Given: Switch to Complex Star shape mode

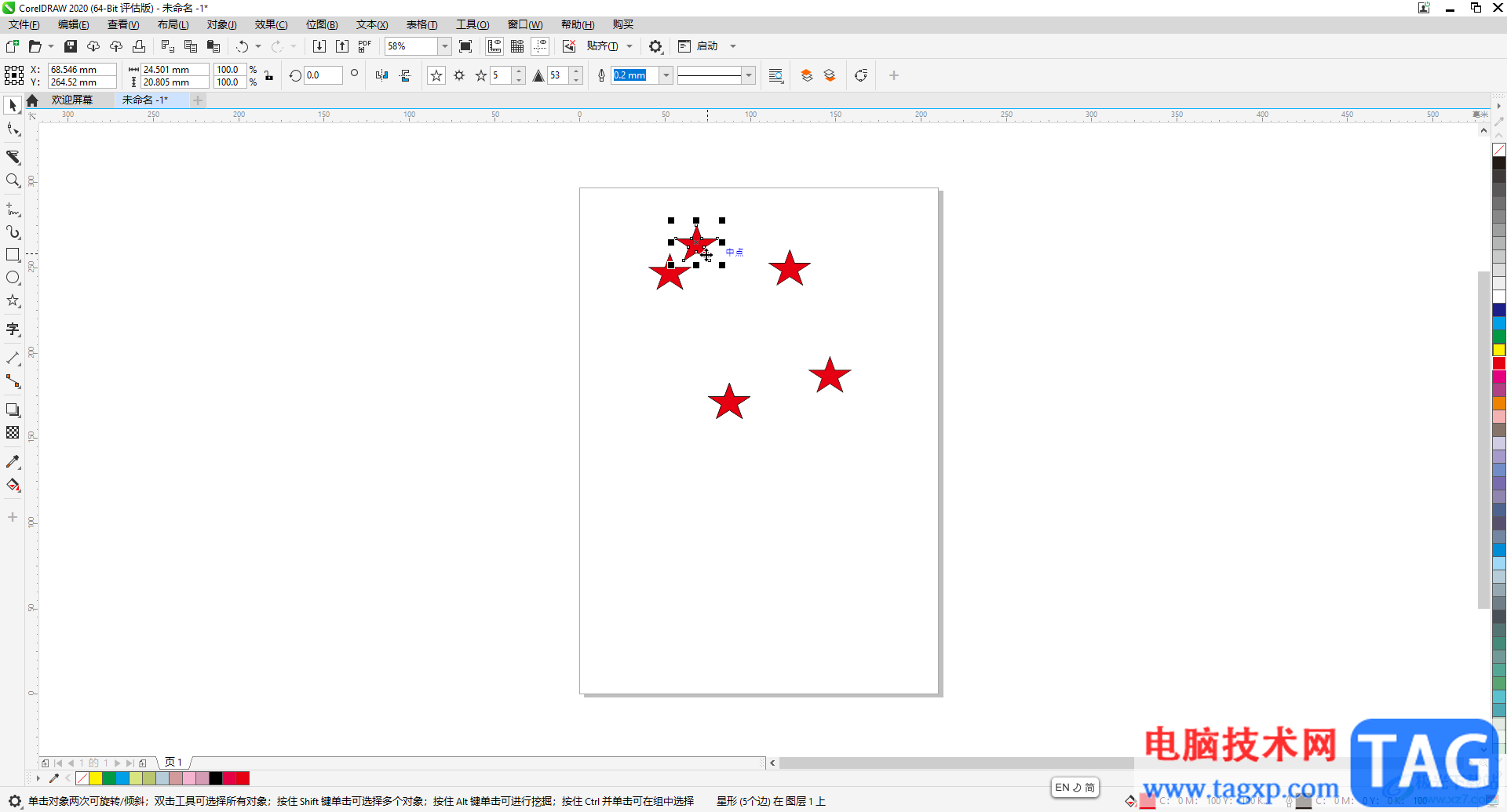Looking at the screenshot, I should [459, 75].
